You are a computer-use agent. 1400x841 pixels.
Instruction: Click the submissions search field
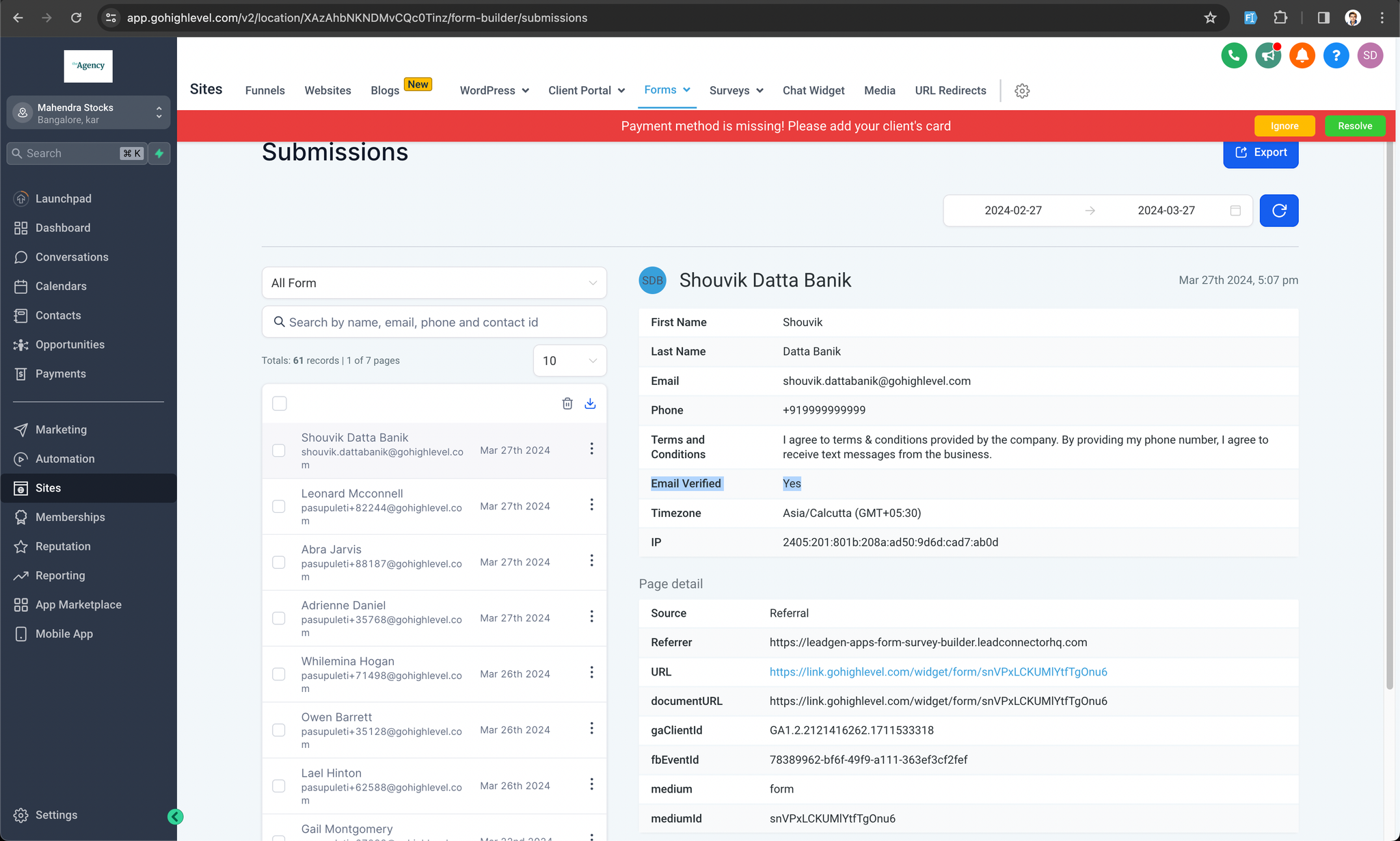click(434, 322)
